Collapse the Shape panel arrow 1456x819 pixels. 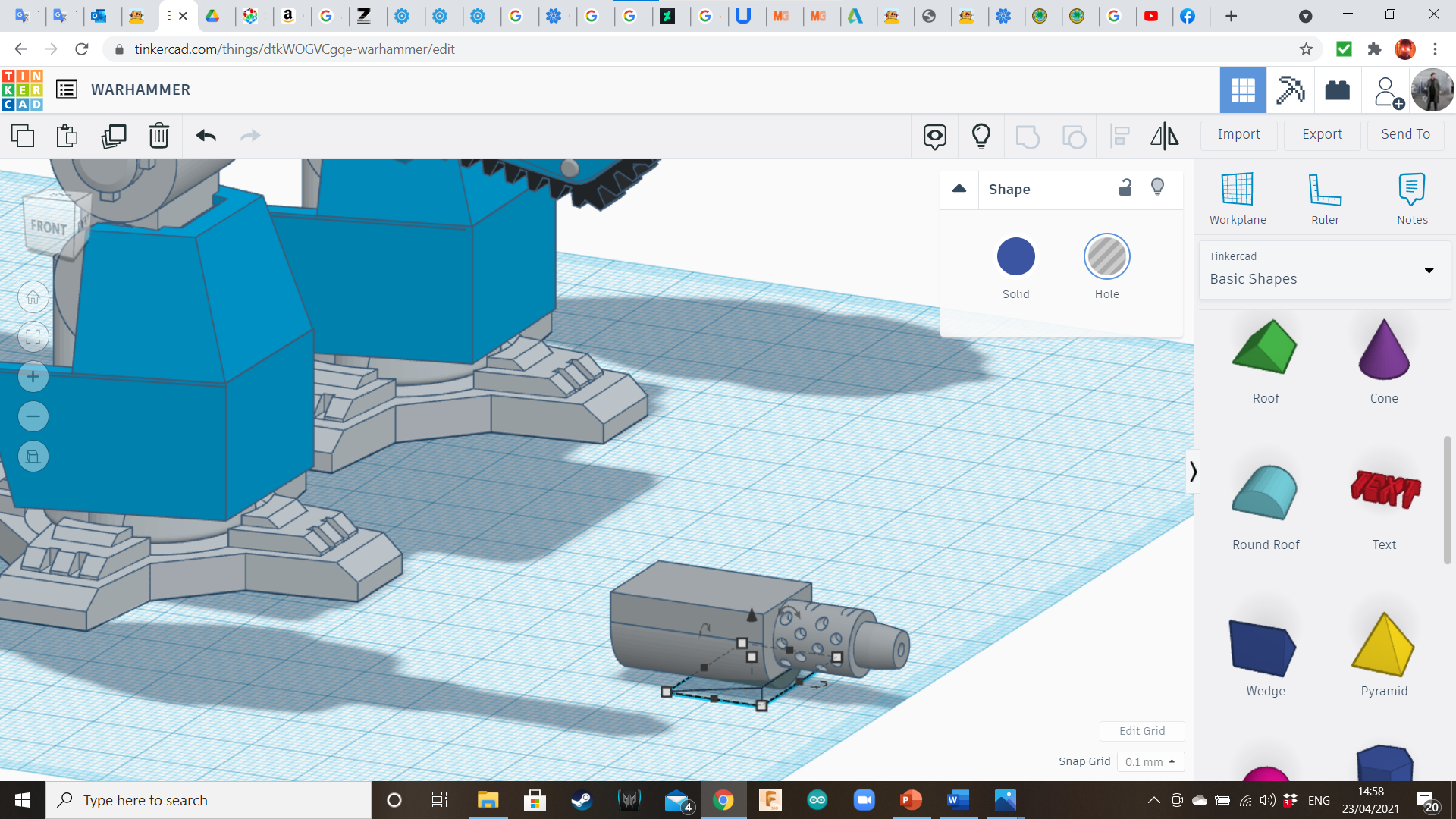click(959, 189)
